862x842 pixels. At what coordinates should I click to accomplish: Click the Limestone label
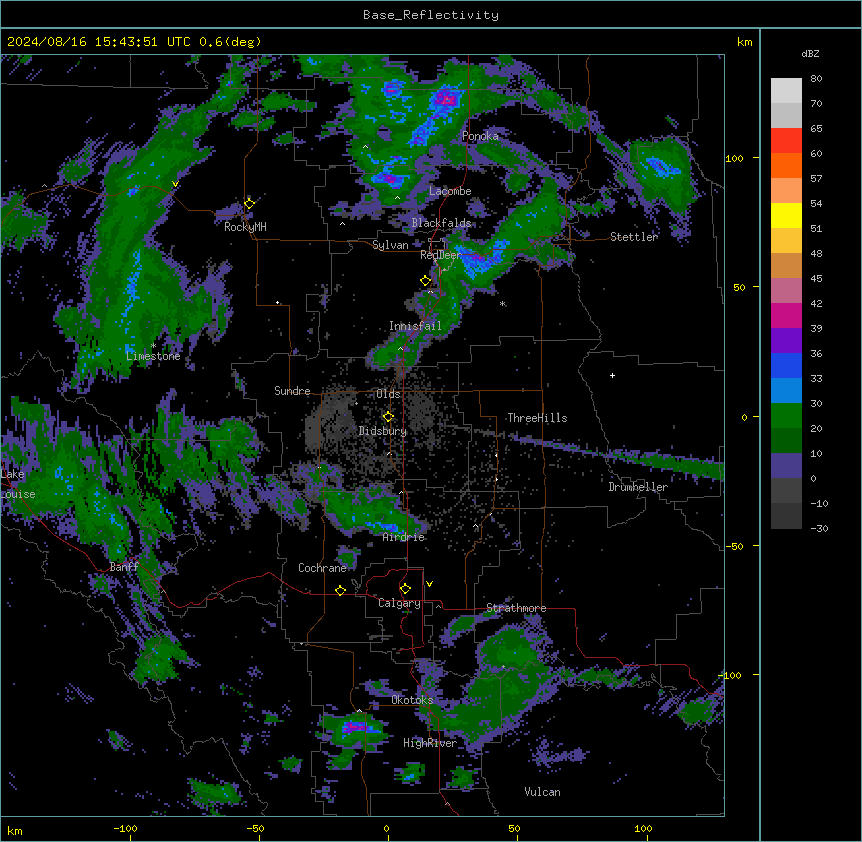click(153, 356)
